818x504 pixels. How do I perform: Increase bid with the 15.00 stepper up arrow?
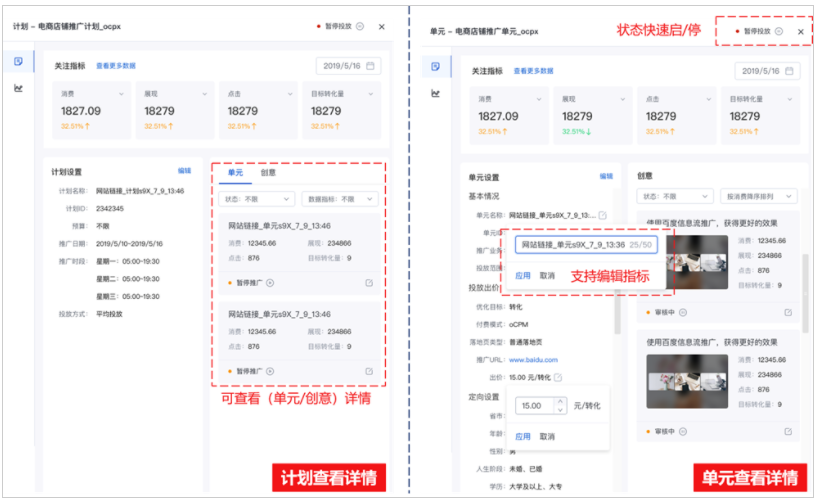coord(560,402)
